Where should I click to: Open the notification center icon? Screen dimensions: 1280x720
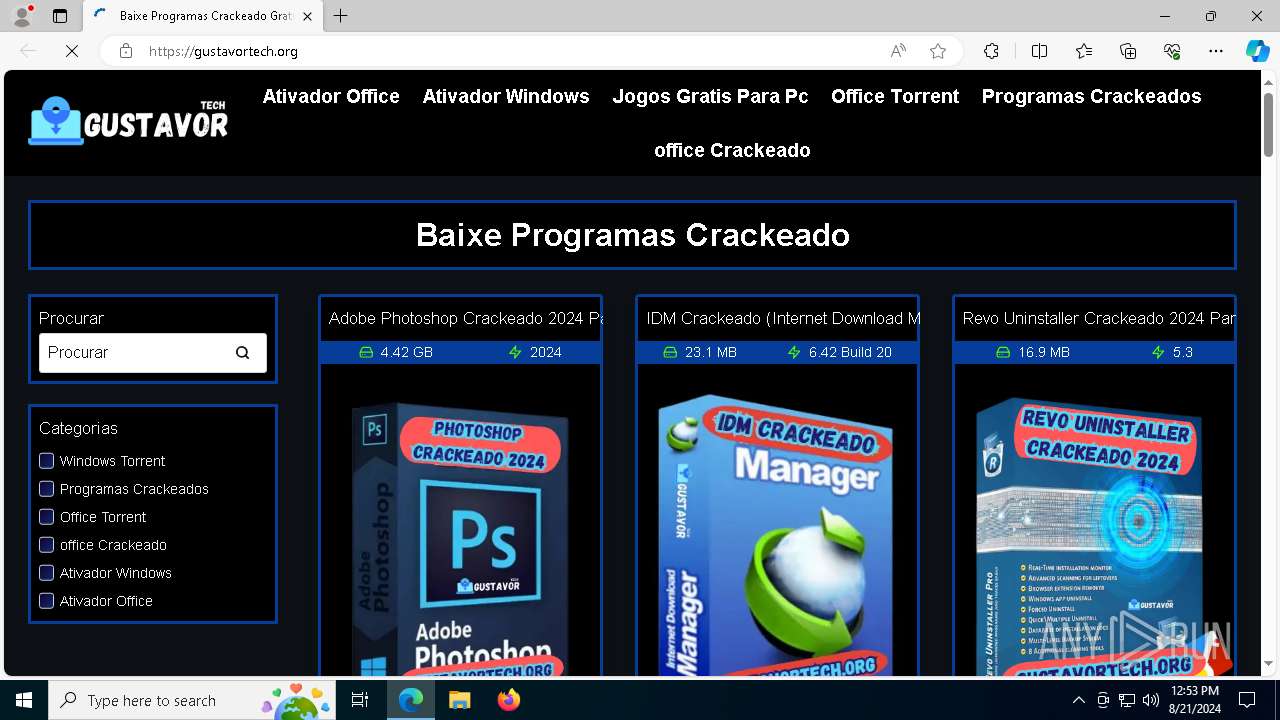coord(1247,700)
